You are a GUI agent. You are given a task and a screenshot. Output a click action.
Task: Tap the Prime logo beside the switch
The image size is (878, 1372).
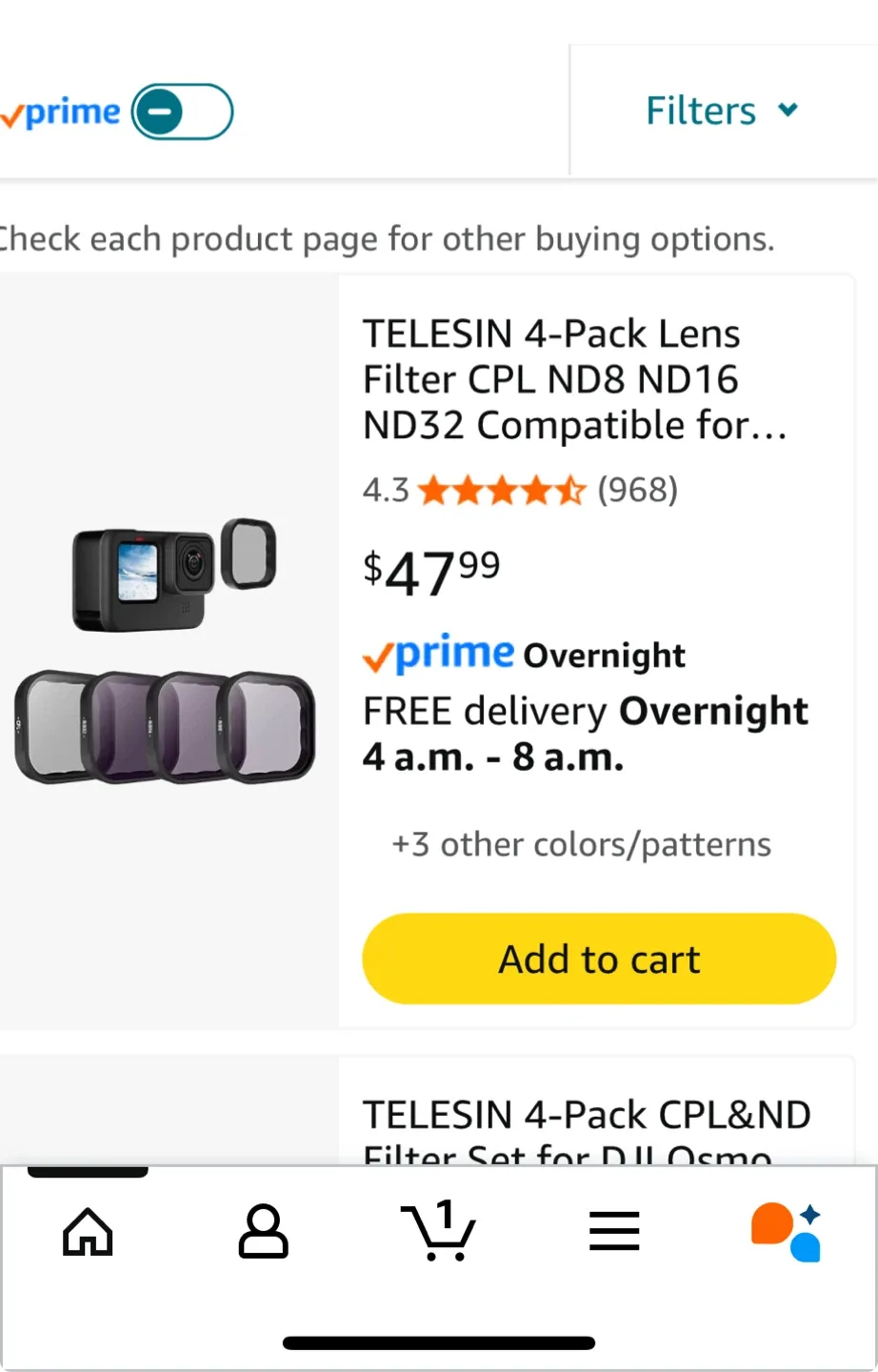[x=61, y=112]
